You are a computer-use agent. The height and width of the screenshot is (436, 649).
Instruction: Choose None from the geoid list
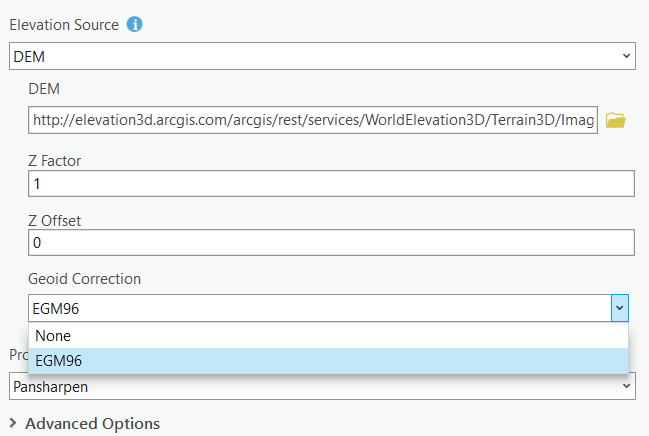pos(53,336)
